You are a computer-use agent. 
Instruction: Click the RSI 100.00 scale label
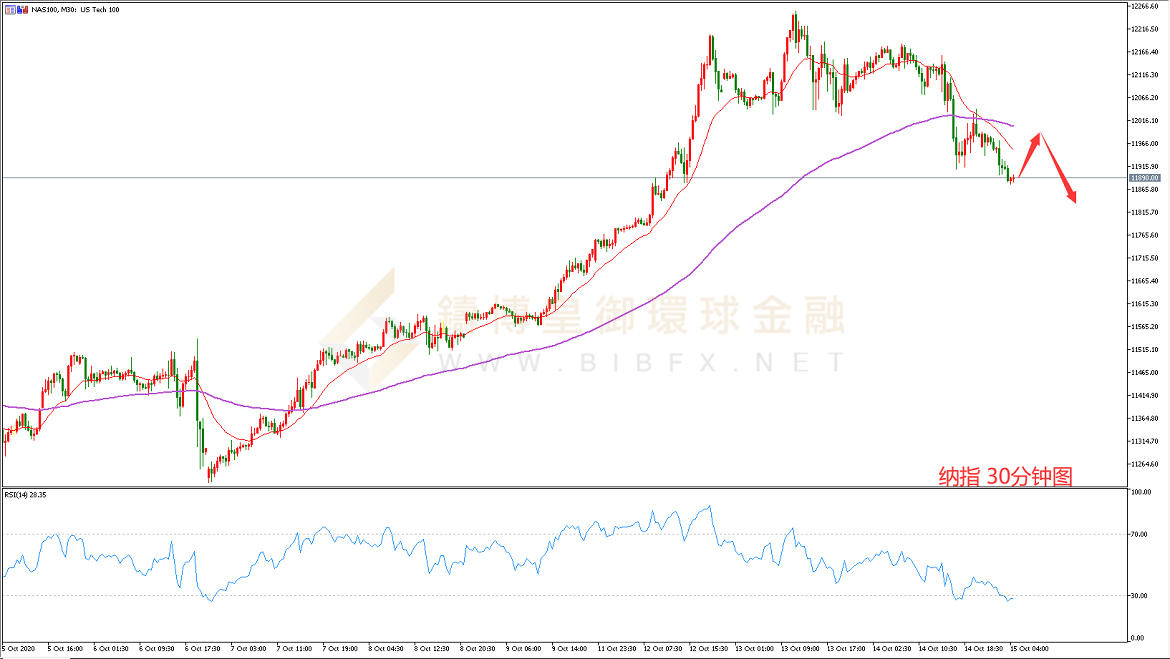(1140, 493)
